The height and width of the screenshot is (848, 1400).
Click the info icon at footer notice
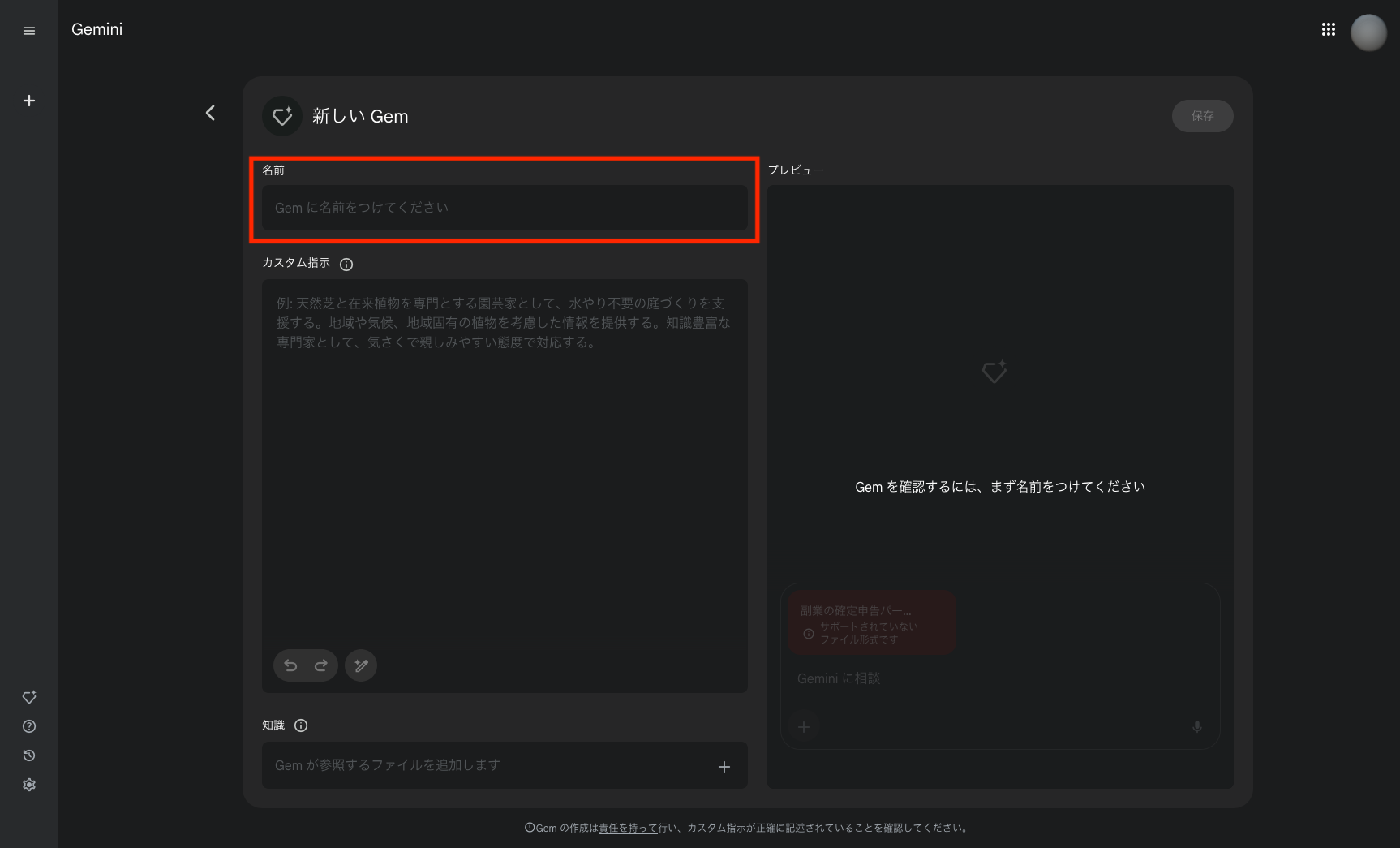click(x=530, y=828)
